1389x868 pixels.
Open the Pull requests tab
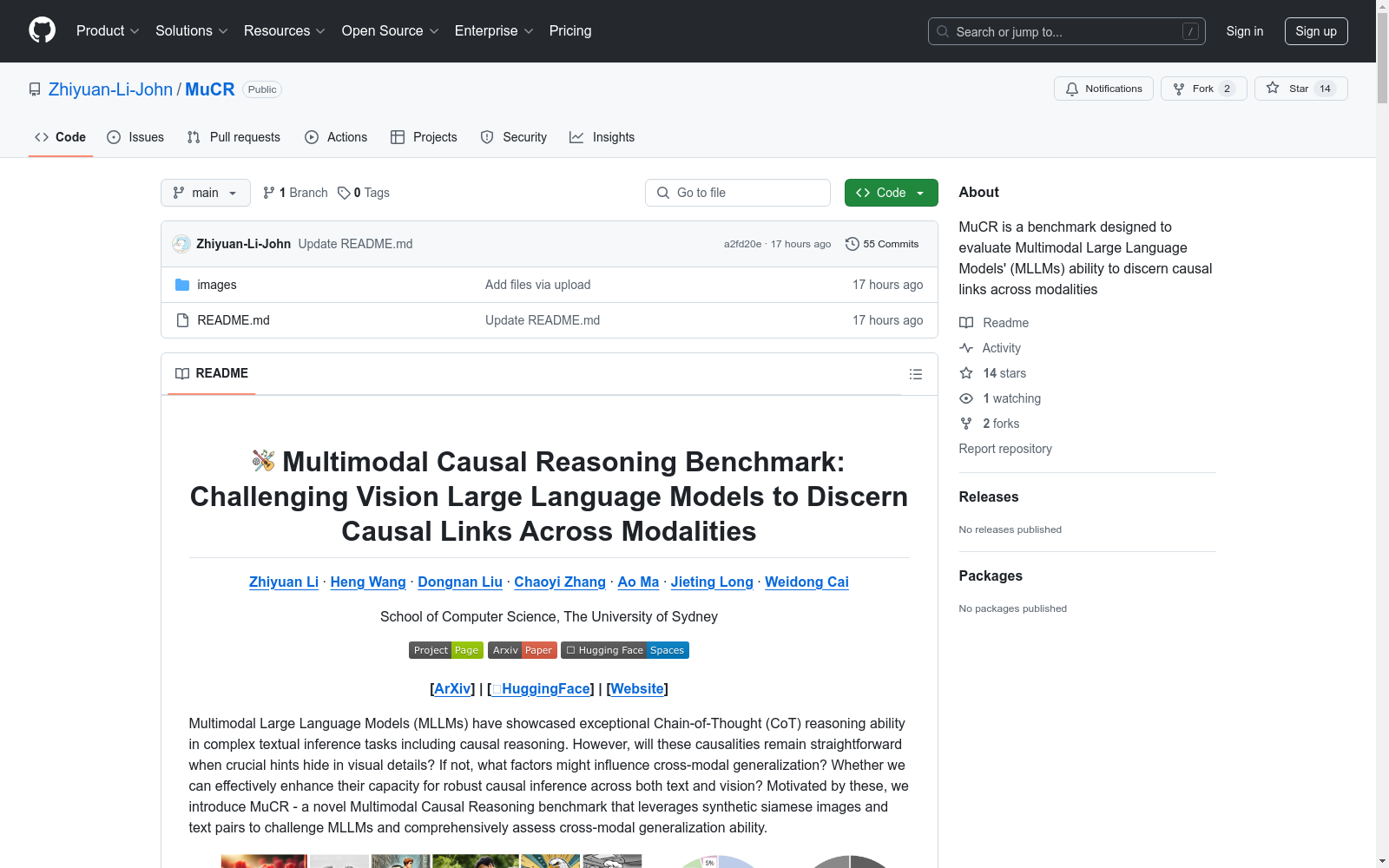234,137
